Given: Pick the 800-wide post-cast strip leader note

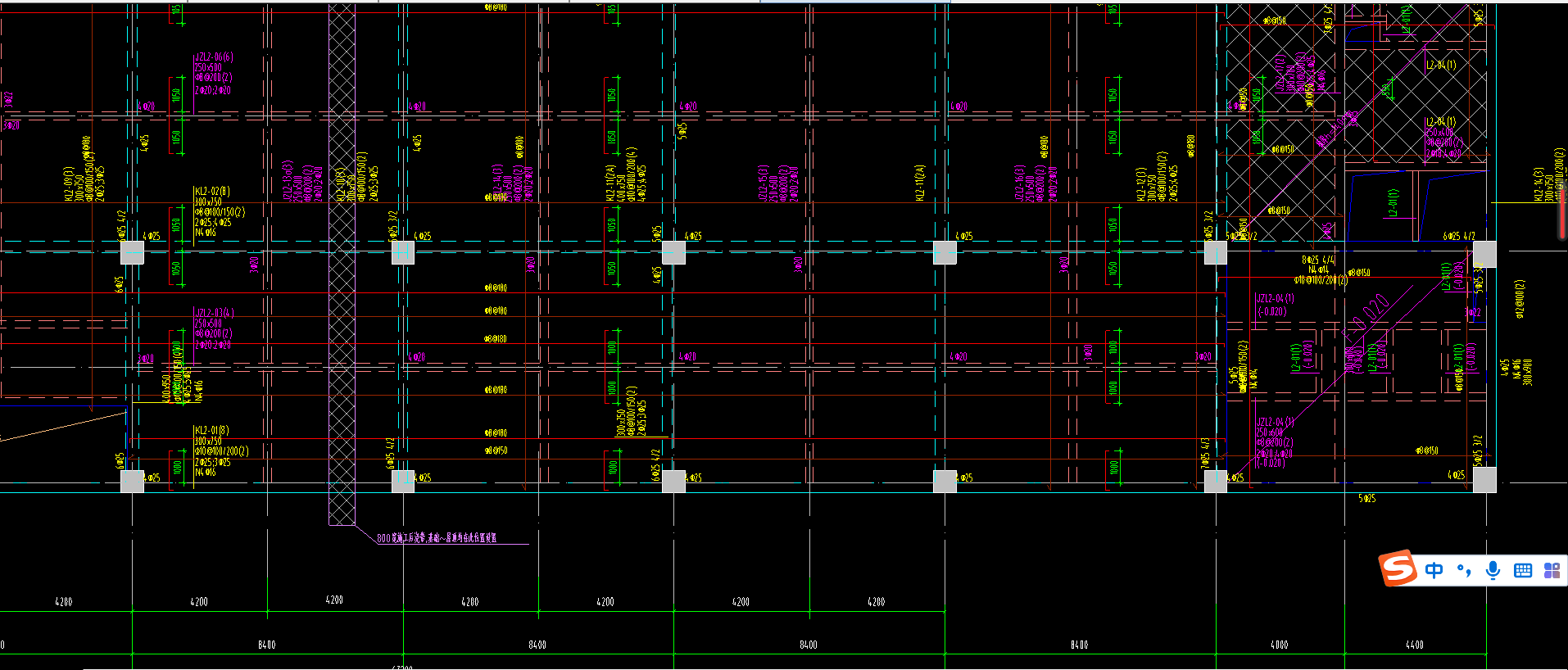Looking at the screenshot, I should point(437,538).
